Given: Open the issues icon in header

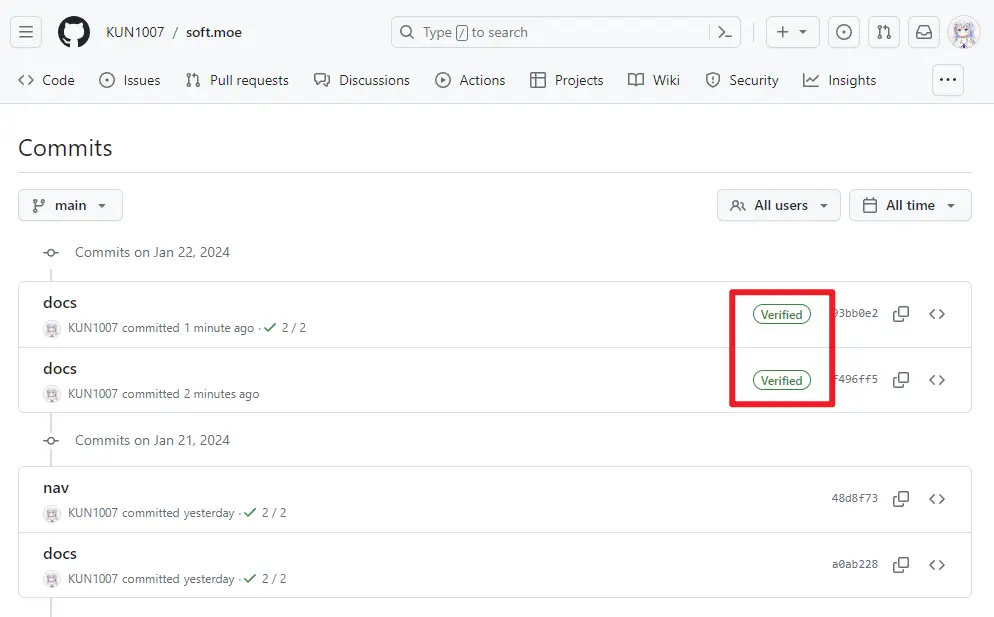Looking at the screenshot, I should tap(844, 32).
